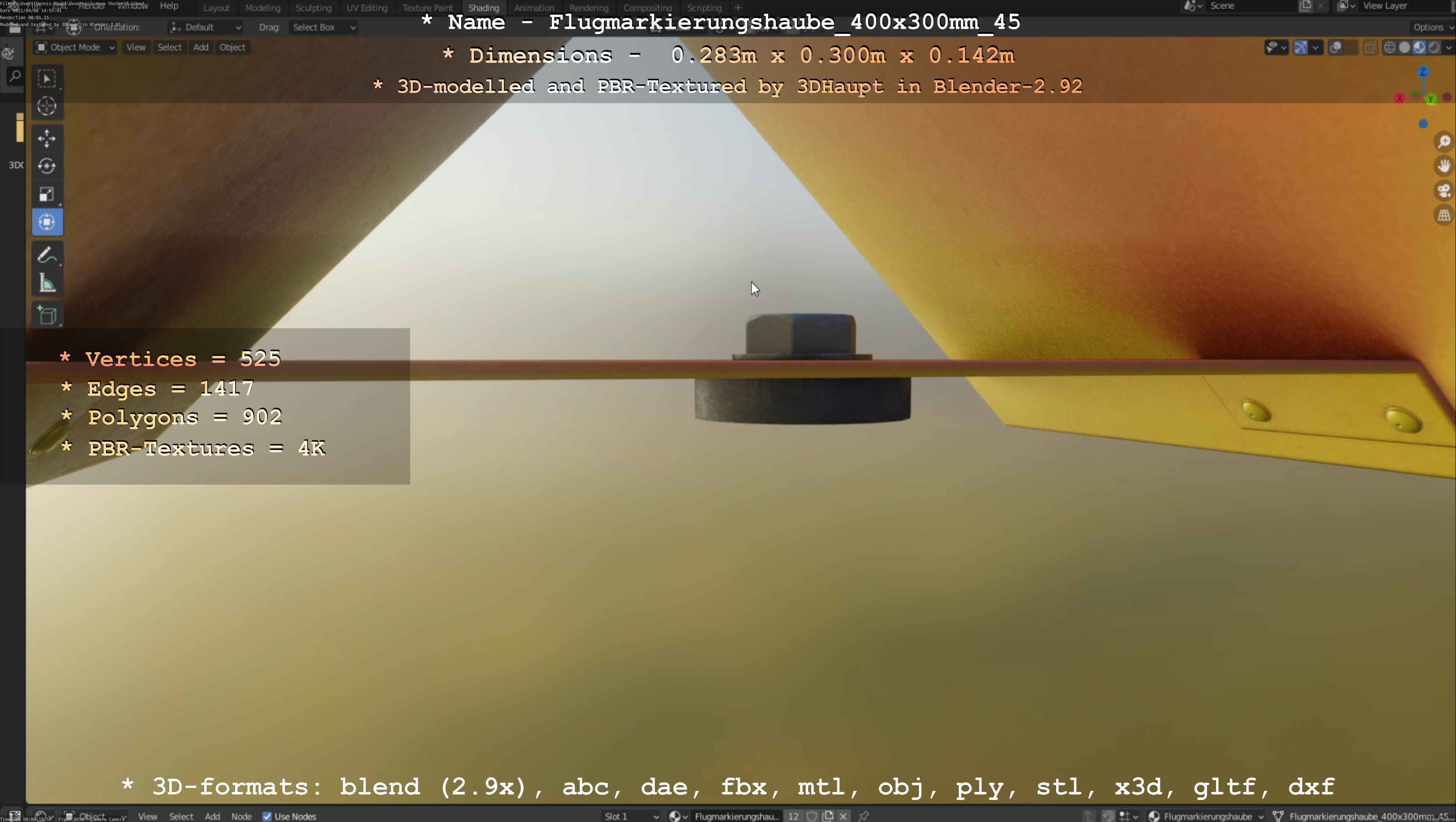
Task: Select the Rotate tool
Action: click(x=47, y=166)
